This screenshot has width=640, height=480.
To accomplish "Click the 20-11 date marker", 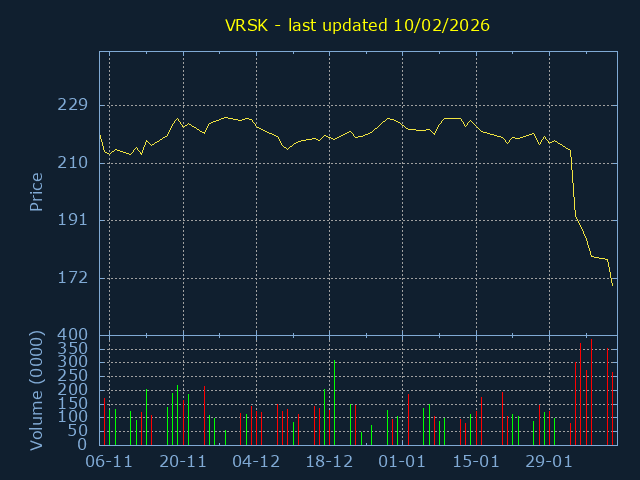I will tap(183, 462).
